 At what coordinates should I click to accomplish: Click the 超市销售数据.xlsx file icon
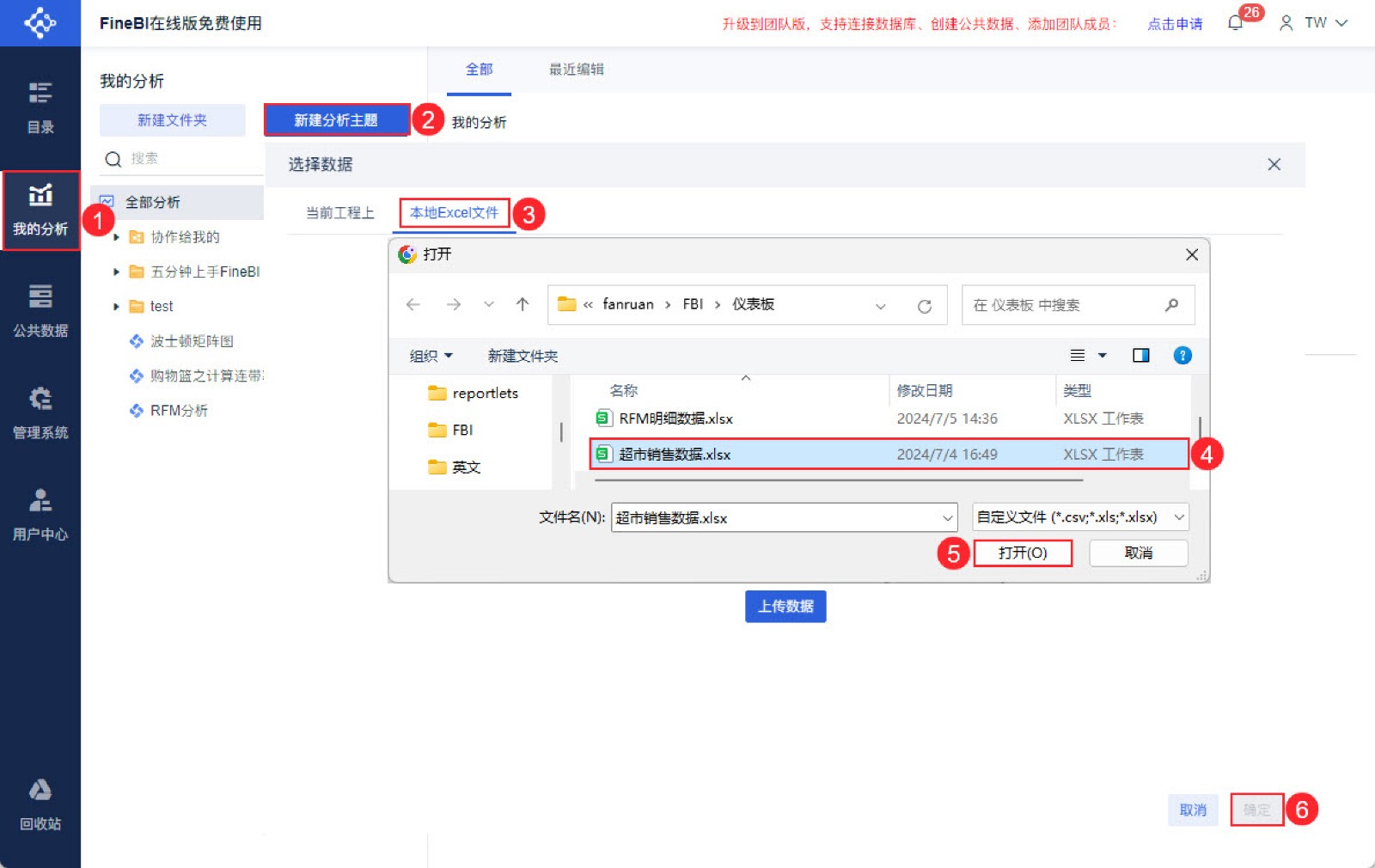click(x=603, y=454)
